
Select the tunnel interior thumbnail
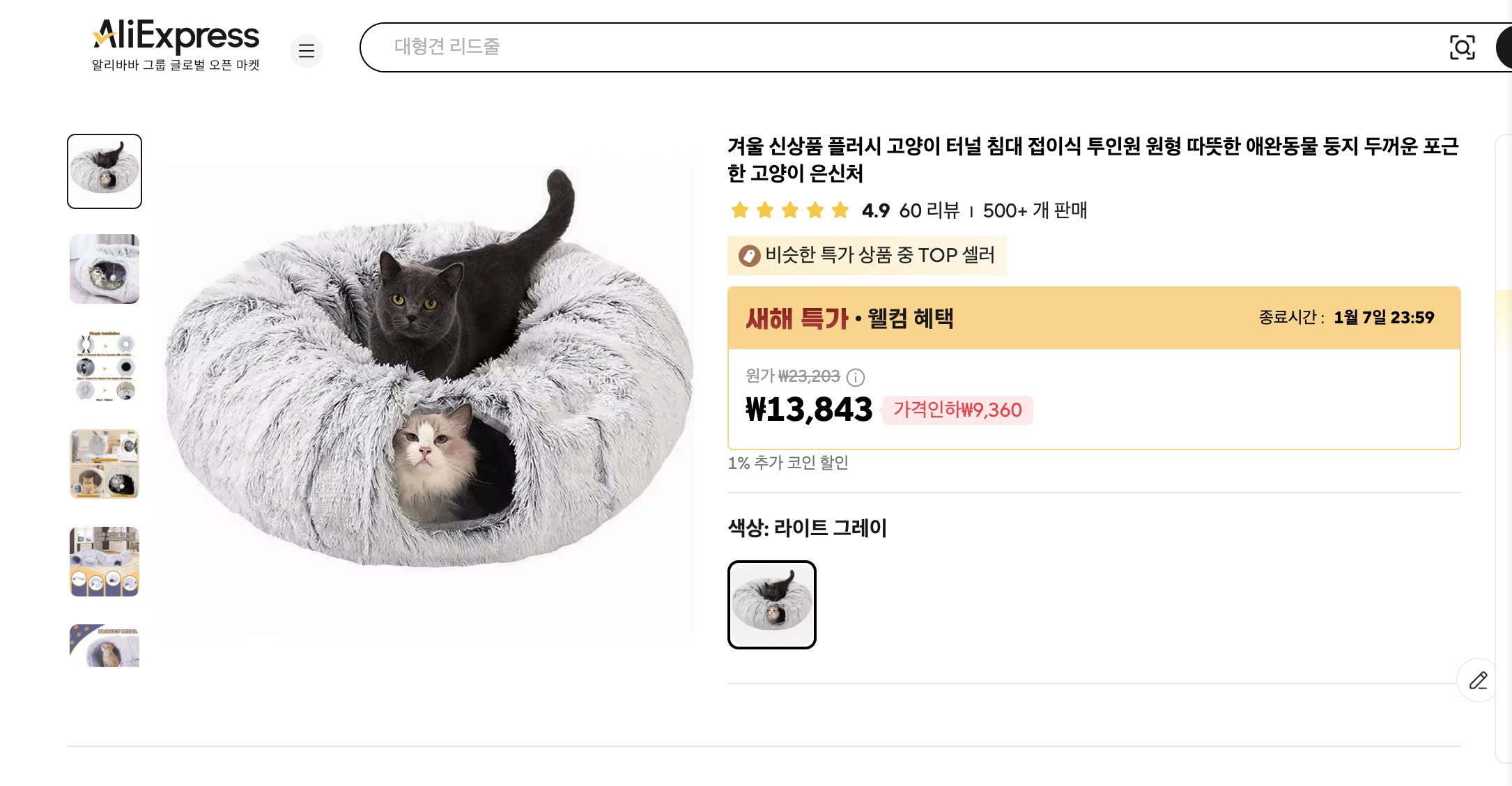104,268
